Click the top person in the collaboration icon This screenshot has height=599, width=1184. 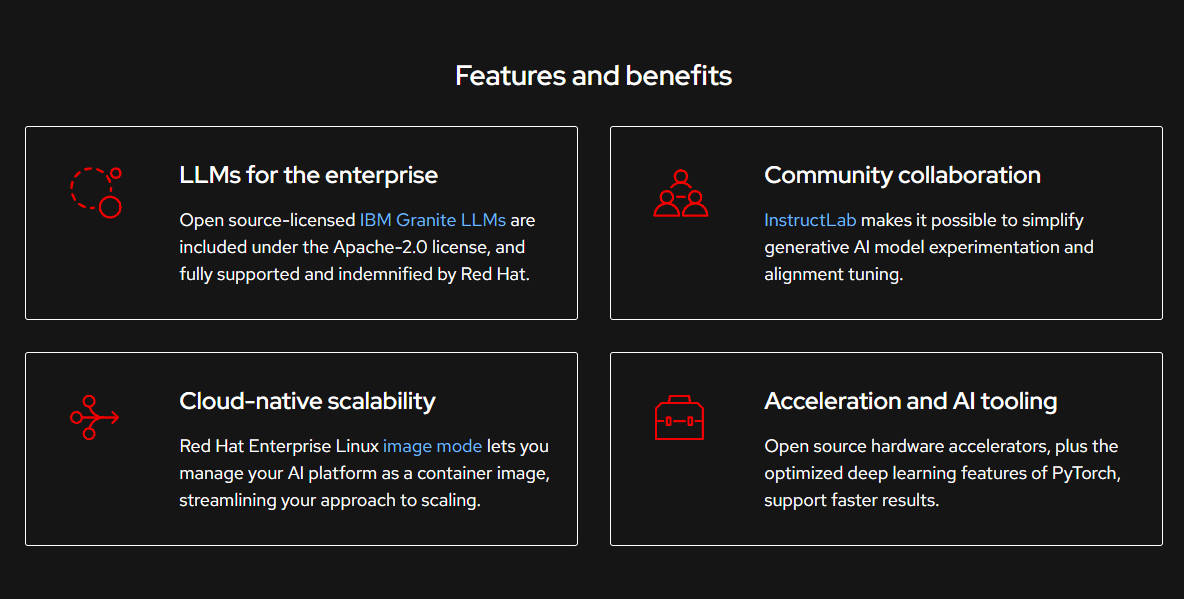(681, 177)
